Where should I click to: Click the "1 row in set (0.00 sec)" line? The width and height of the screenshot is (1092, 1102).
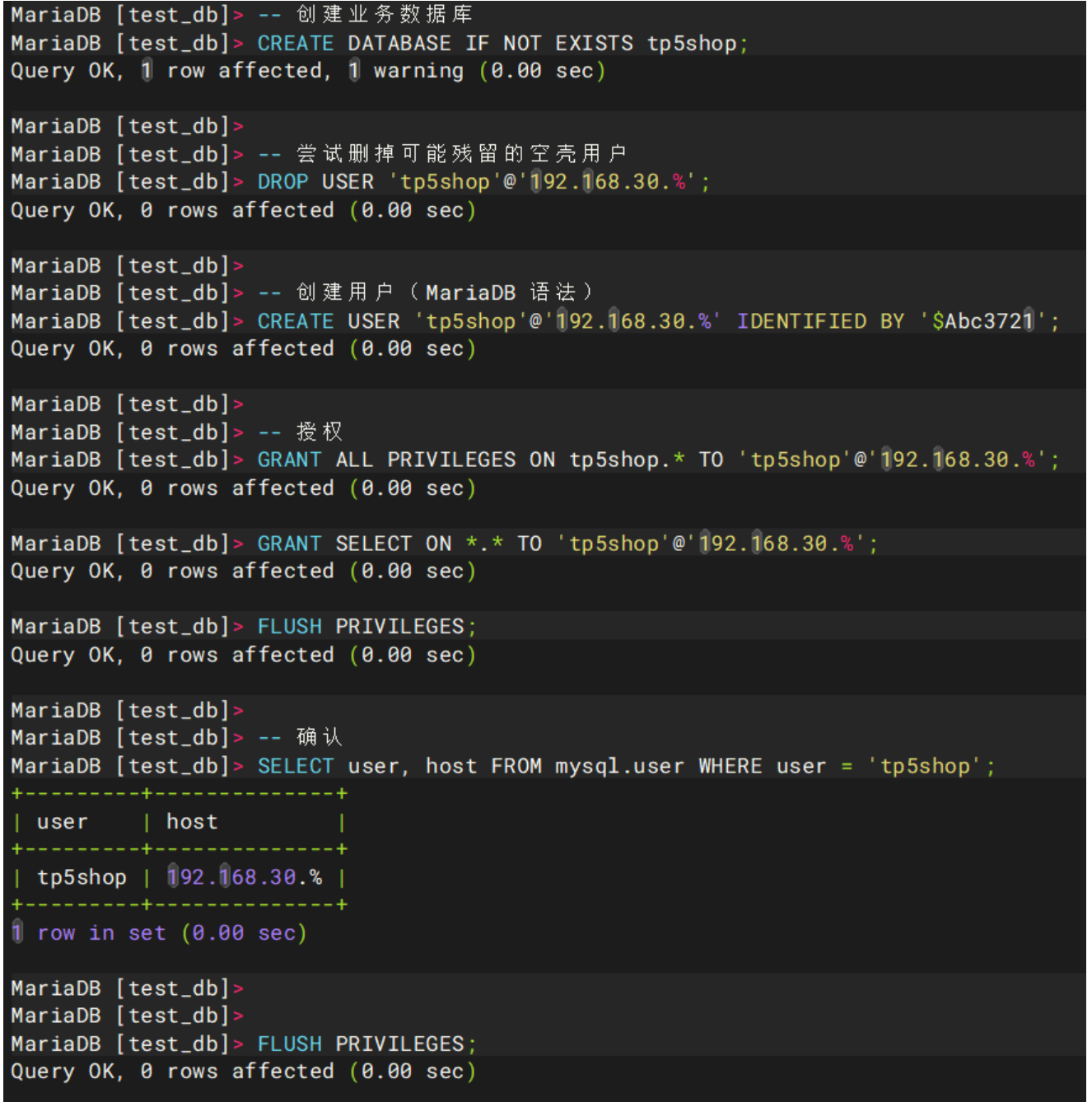pos(159,933)
